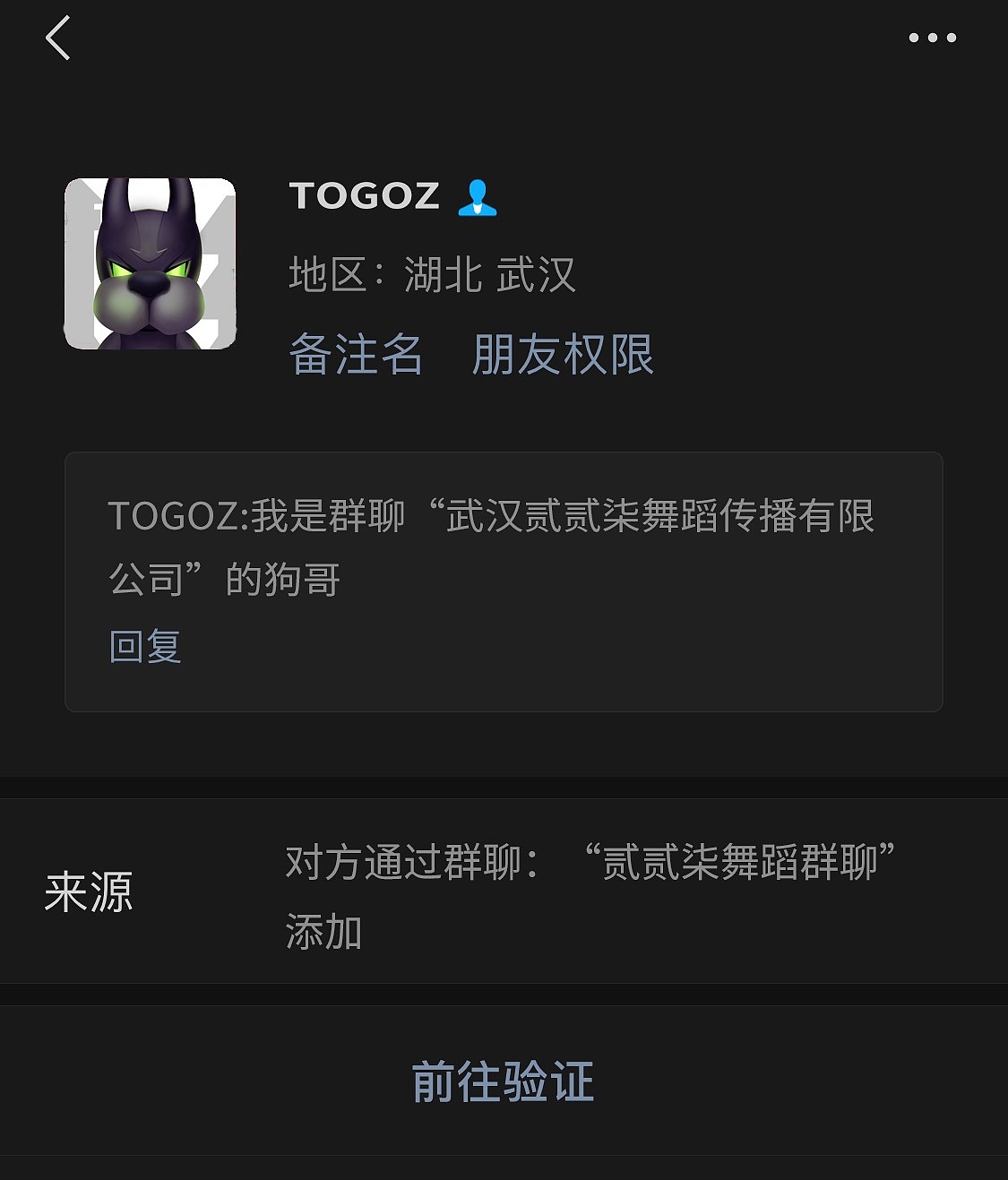Tap the 添加 text in source row
This screenshot has height=1180, width=1008.
pyautogui.click(x=323, y=932)
